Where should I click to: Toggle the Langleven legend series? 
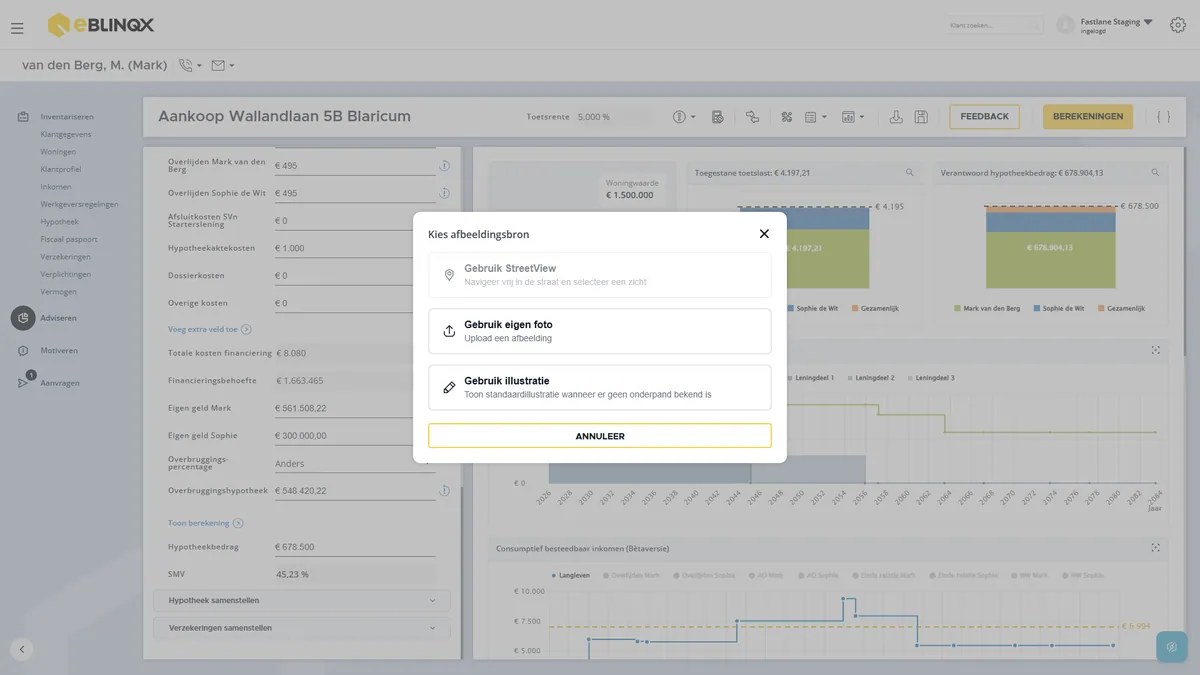point(571,575)
